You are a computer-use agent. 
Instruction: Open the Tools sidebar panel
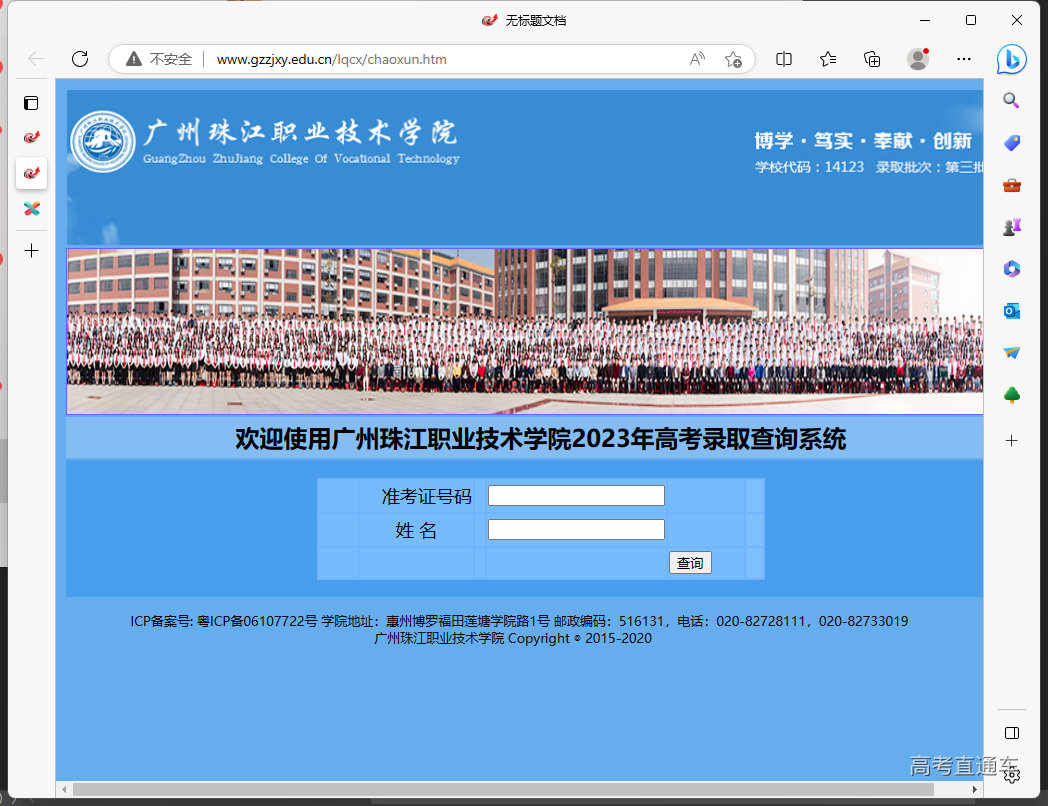tap(1011, 184)
